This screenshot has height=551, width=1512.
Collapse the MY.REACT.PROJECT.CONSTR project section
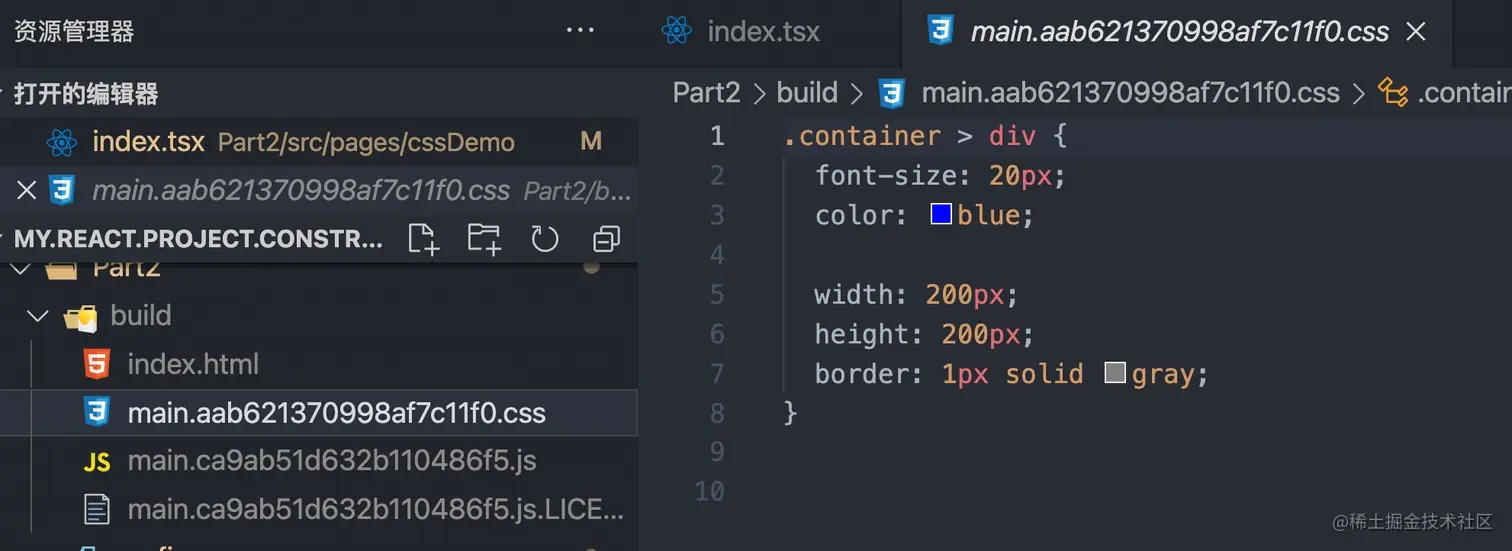coord(198,239)
